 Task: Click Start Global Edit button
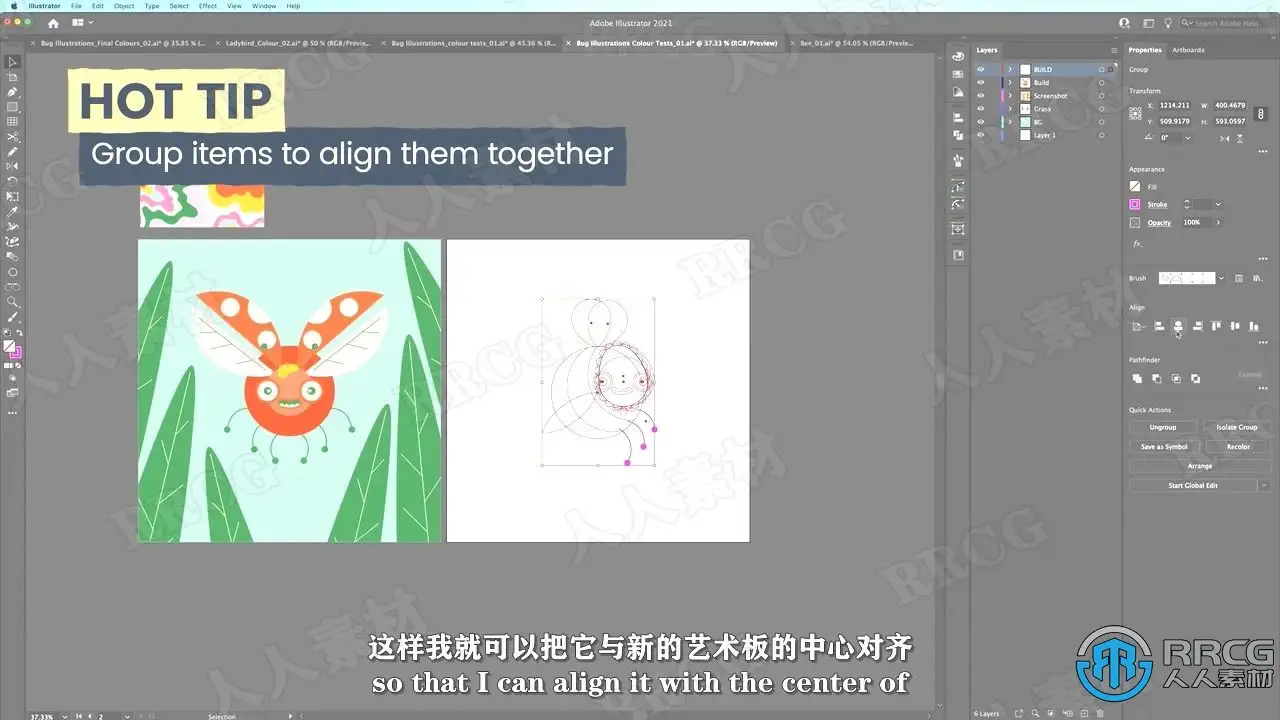pos(1194,485)
